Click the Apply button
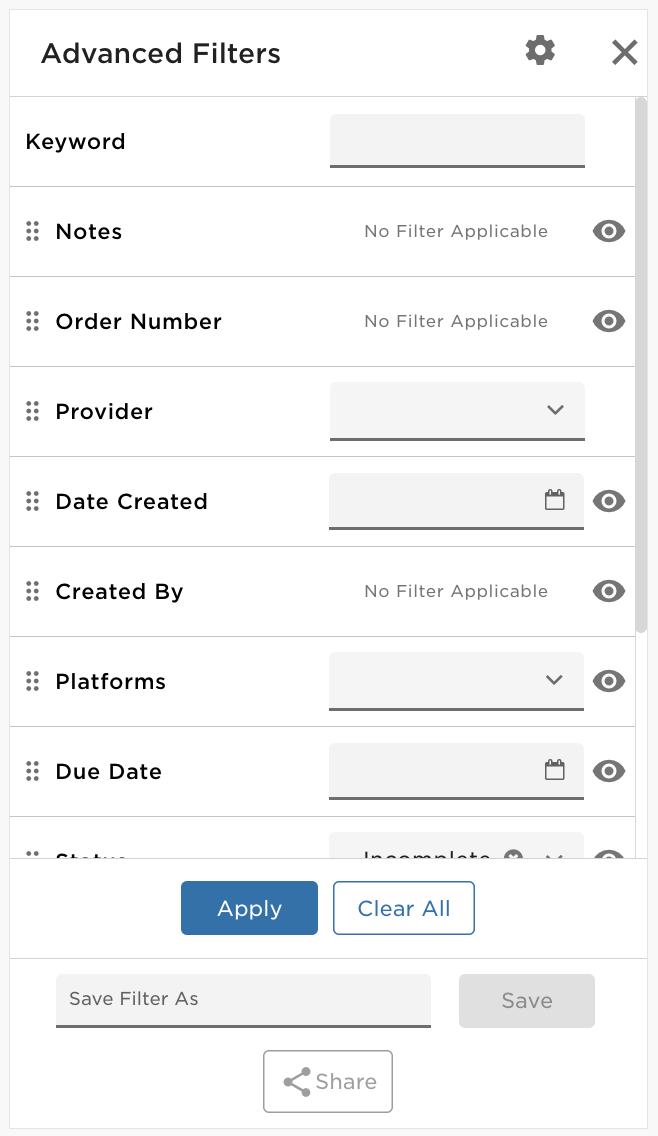The width and height of the screenshot is (658, 1136). tap(249, 908)
